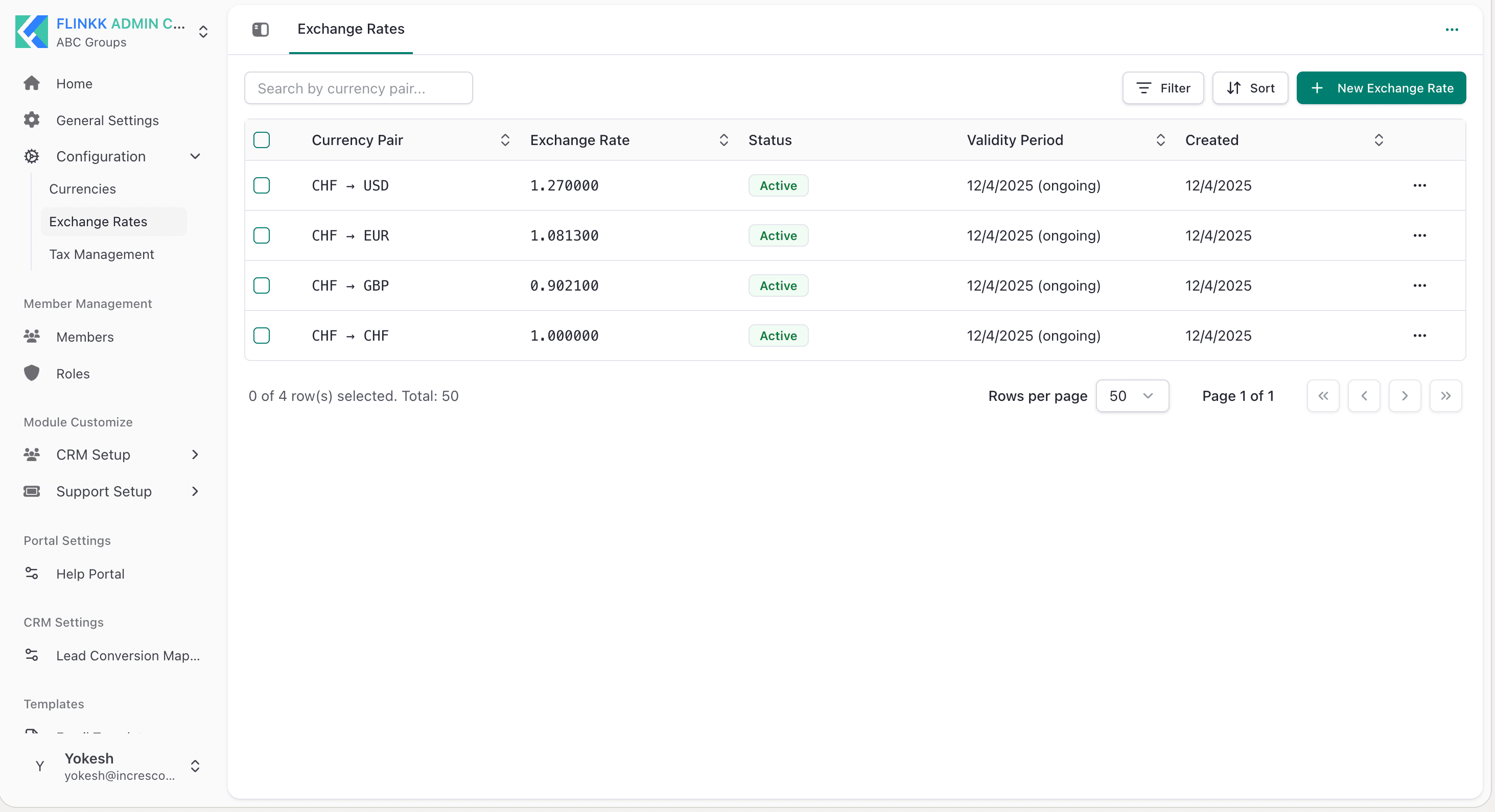Toggle the sidebar panel icon
The height and width of the screenshot is (812, 1495).
coord(261,29)
